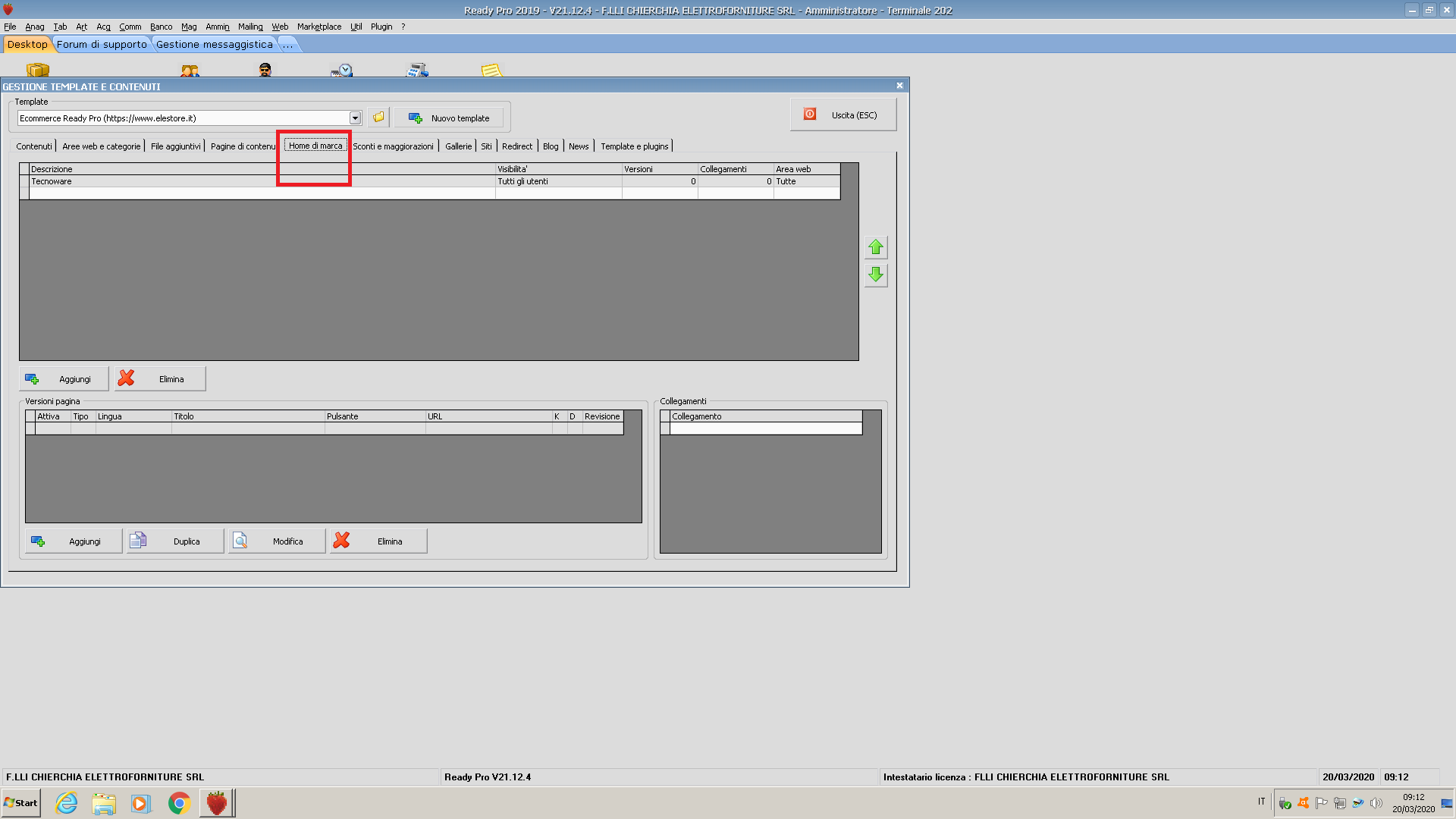Open the Gallerie tab
The width and height of the screenshot is (1456, 819).
458,146
